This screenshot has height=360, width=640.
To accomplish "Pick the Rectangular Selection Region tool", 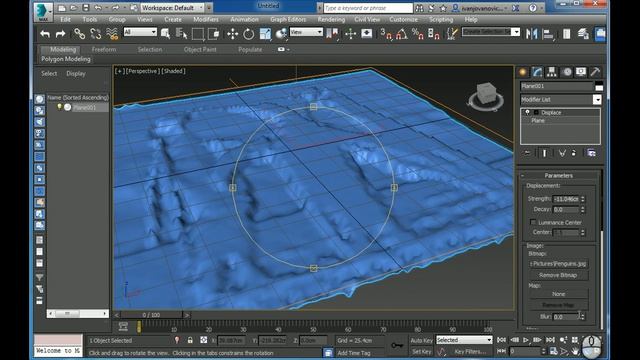I will [198, 34].
